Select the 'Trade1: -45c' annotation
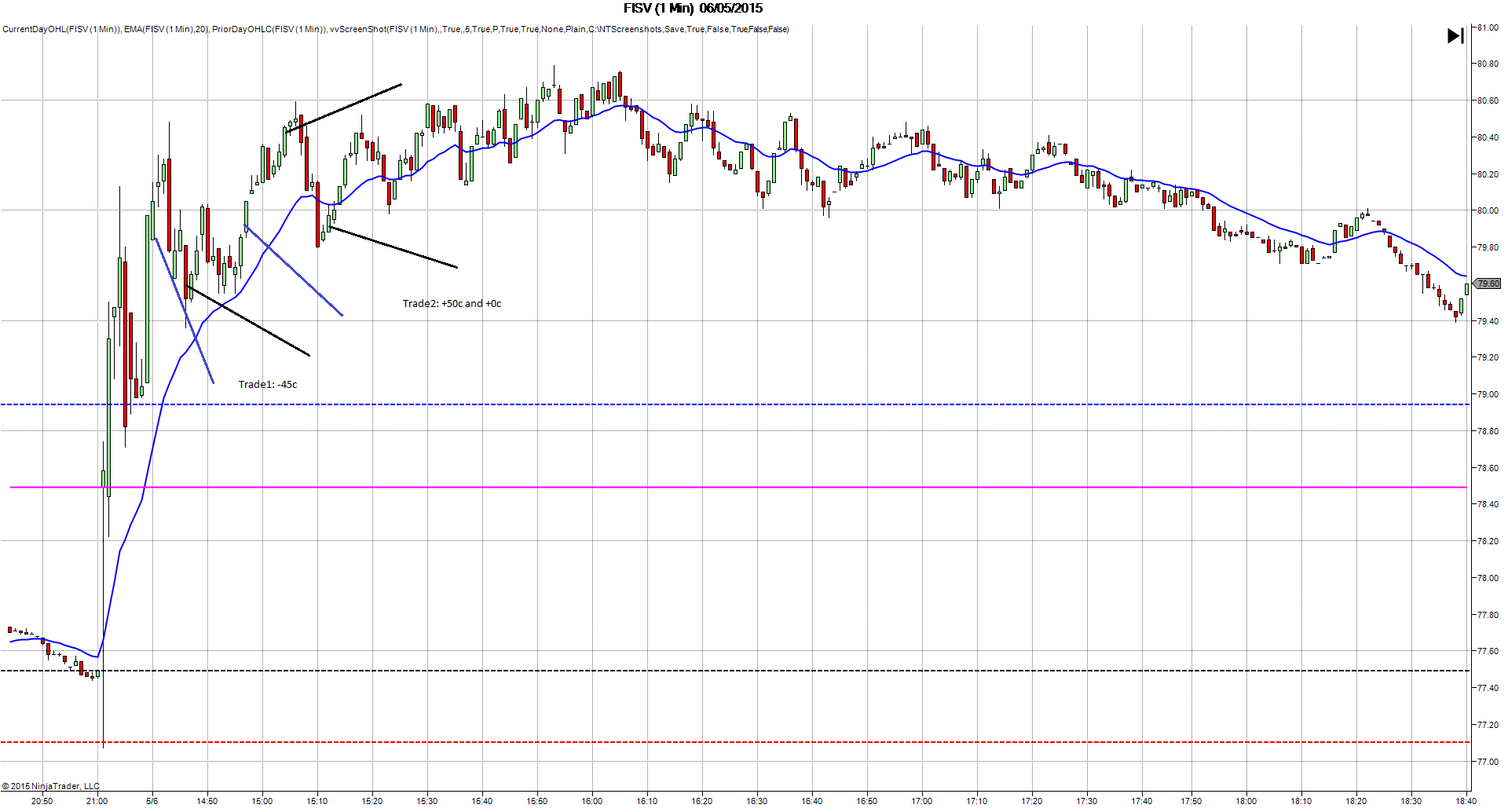The image size is (1508, 812). point(268,384)
